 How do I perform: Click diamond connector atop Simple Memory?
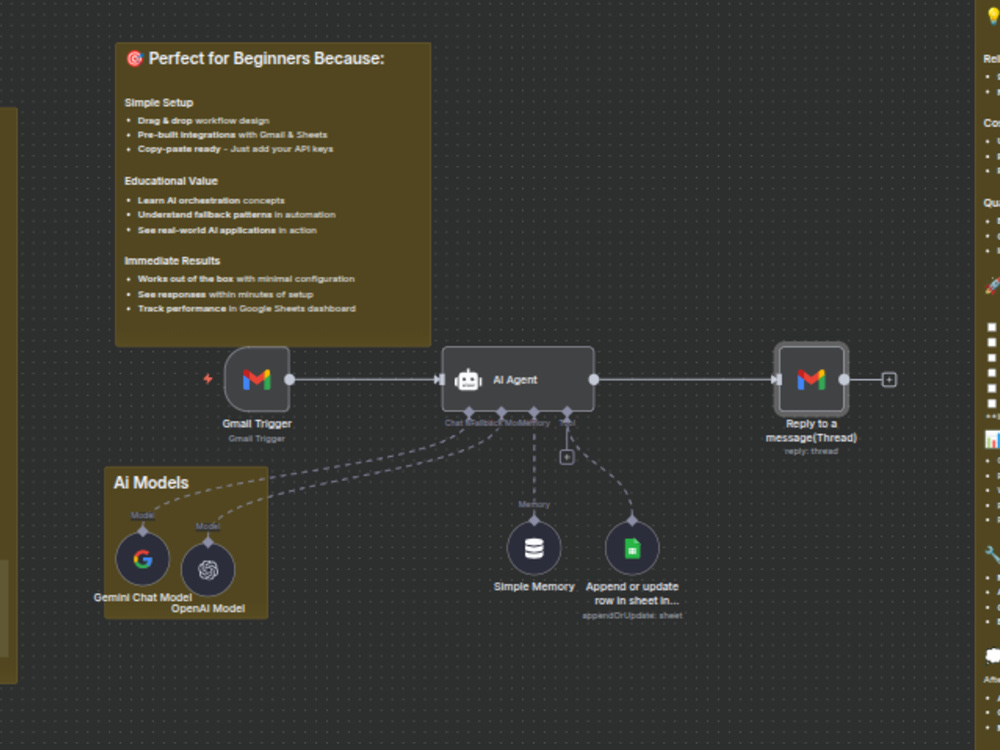pos(534,520)
